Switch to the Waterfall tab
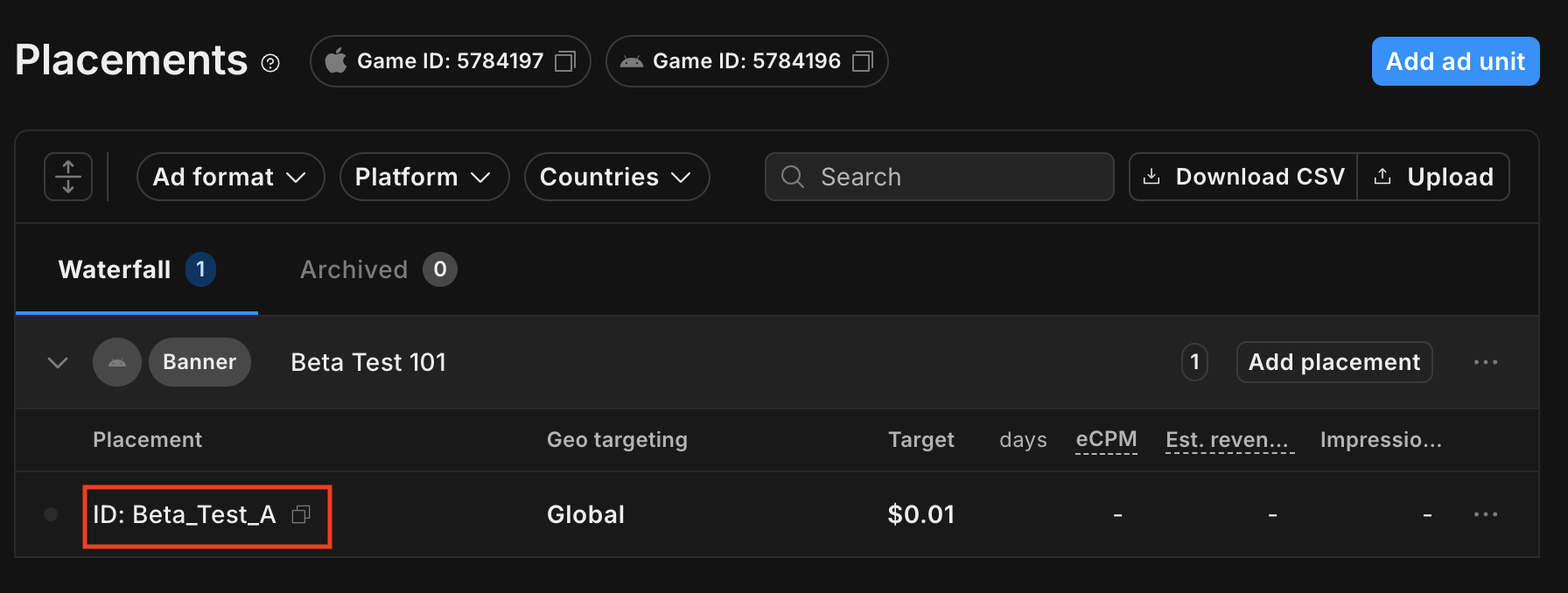The height and width of the screenshot is (593, 1568). (136, 269)
